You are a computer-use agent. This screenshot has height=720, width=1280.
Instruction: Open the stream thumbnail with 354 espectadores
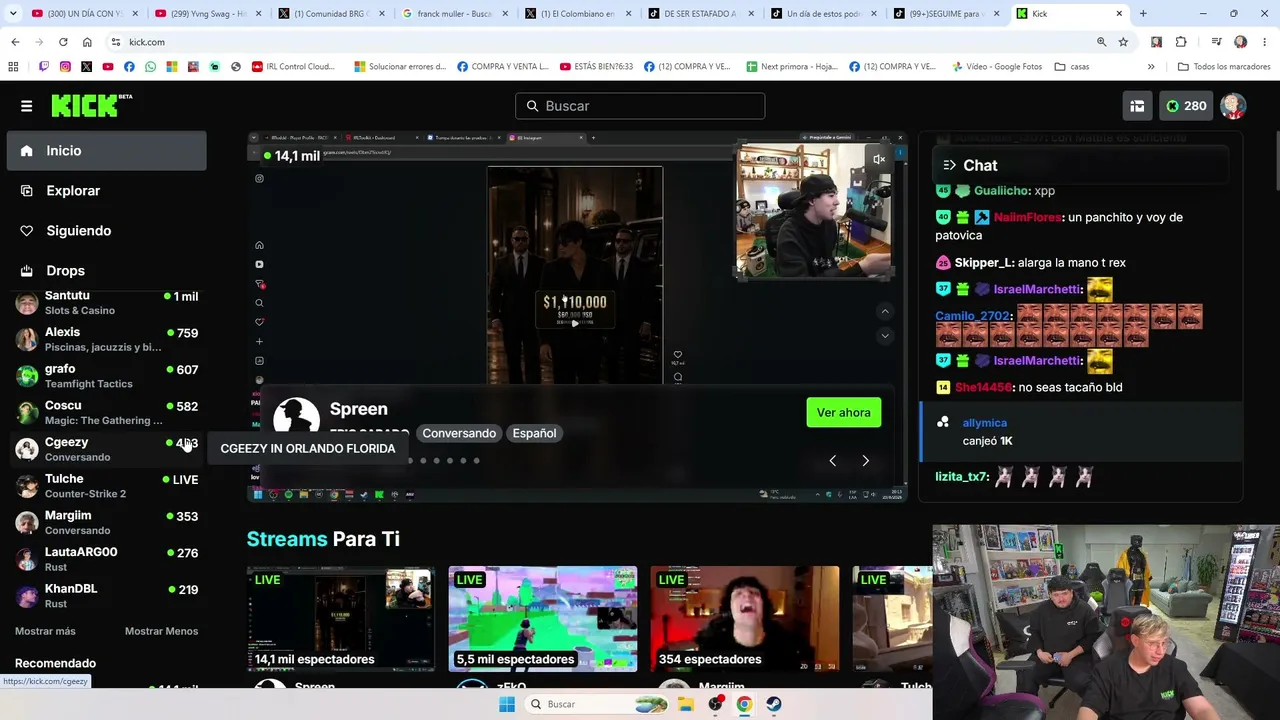point(745,619)
